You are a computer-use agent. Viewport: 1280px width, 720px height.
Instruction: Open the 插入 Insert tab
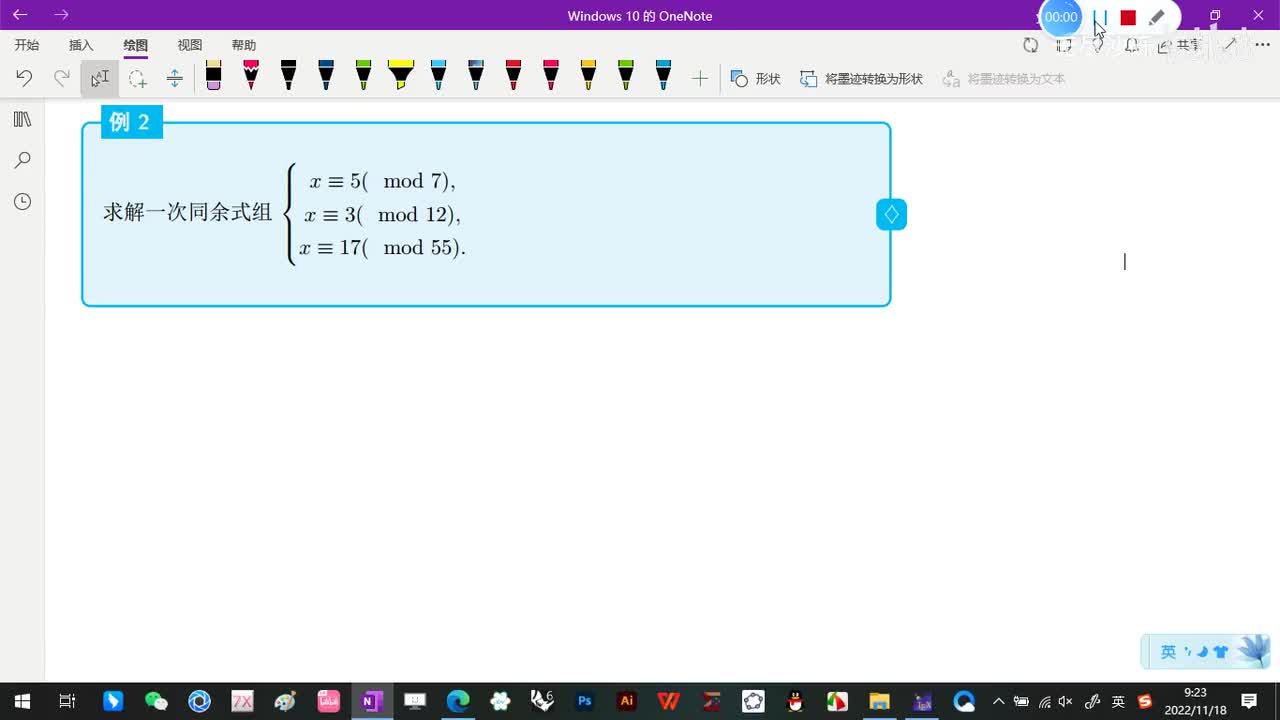(x=81, y=45)
